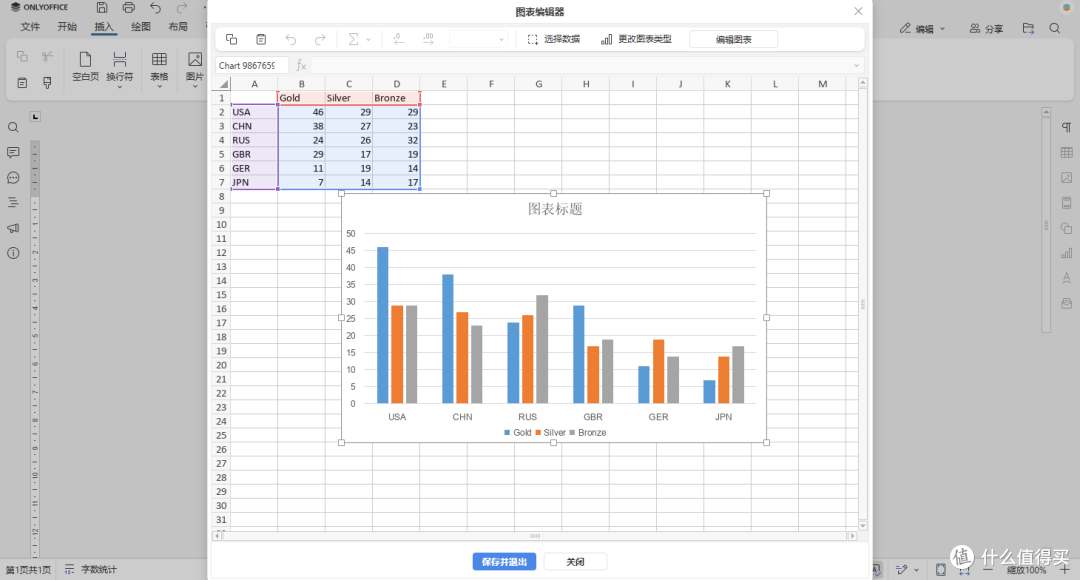Click main ribbon copy icon

[x=22, y=56]
